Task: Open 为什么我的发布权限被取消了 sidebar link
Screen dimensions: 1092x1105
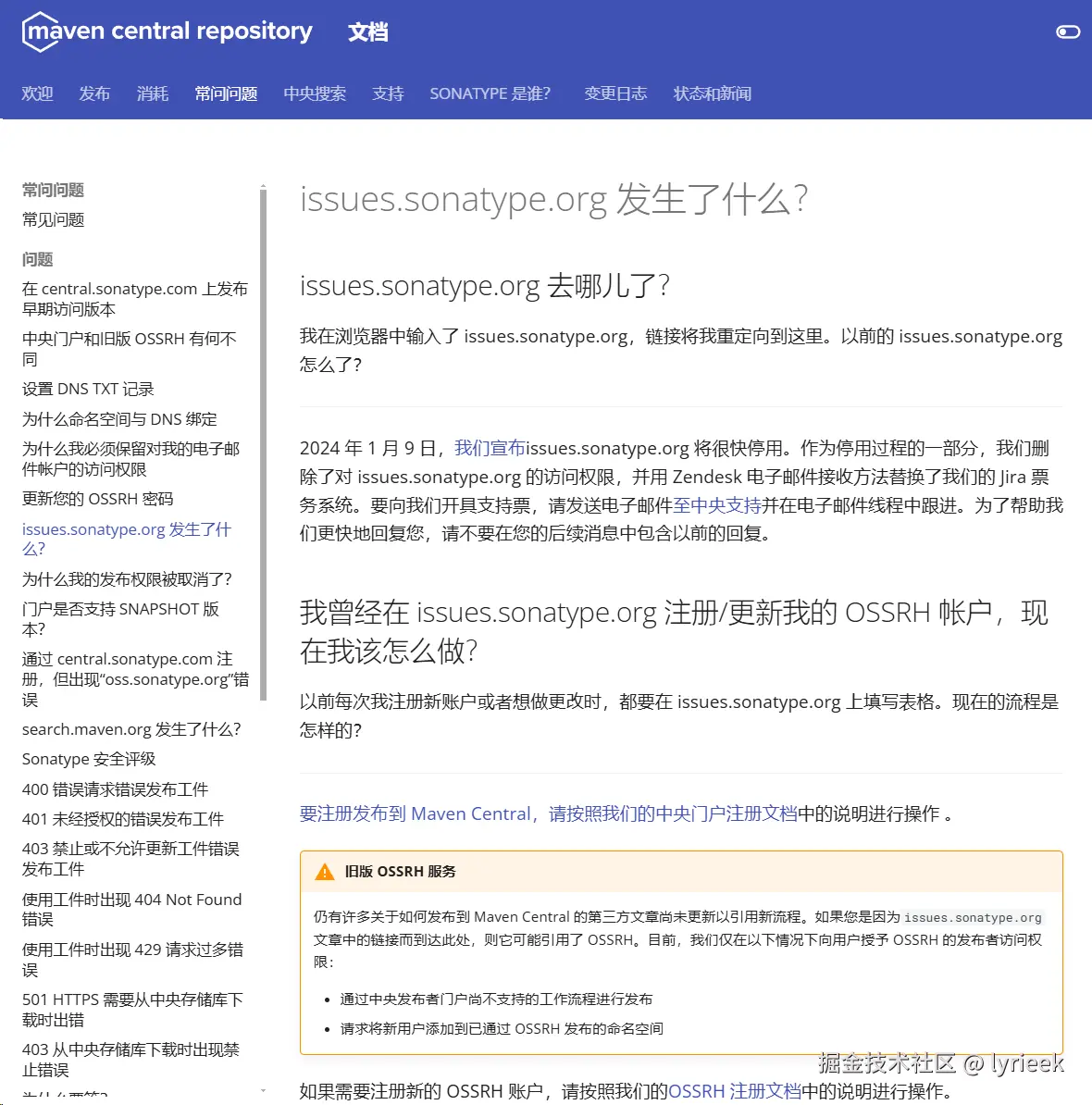Action: point(129,578)
